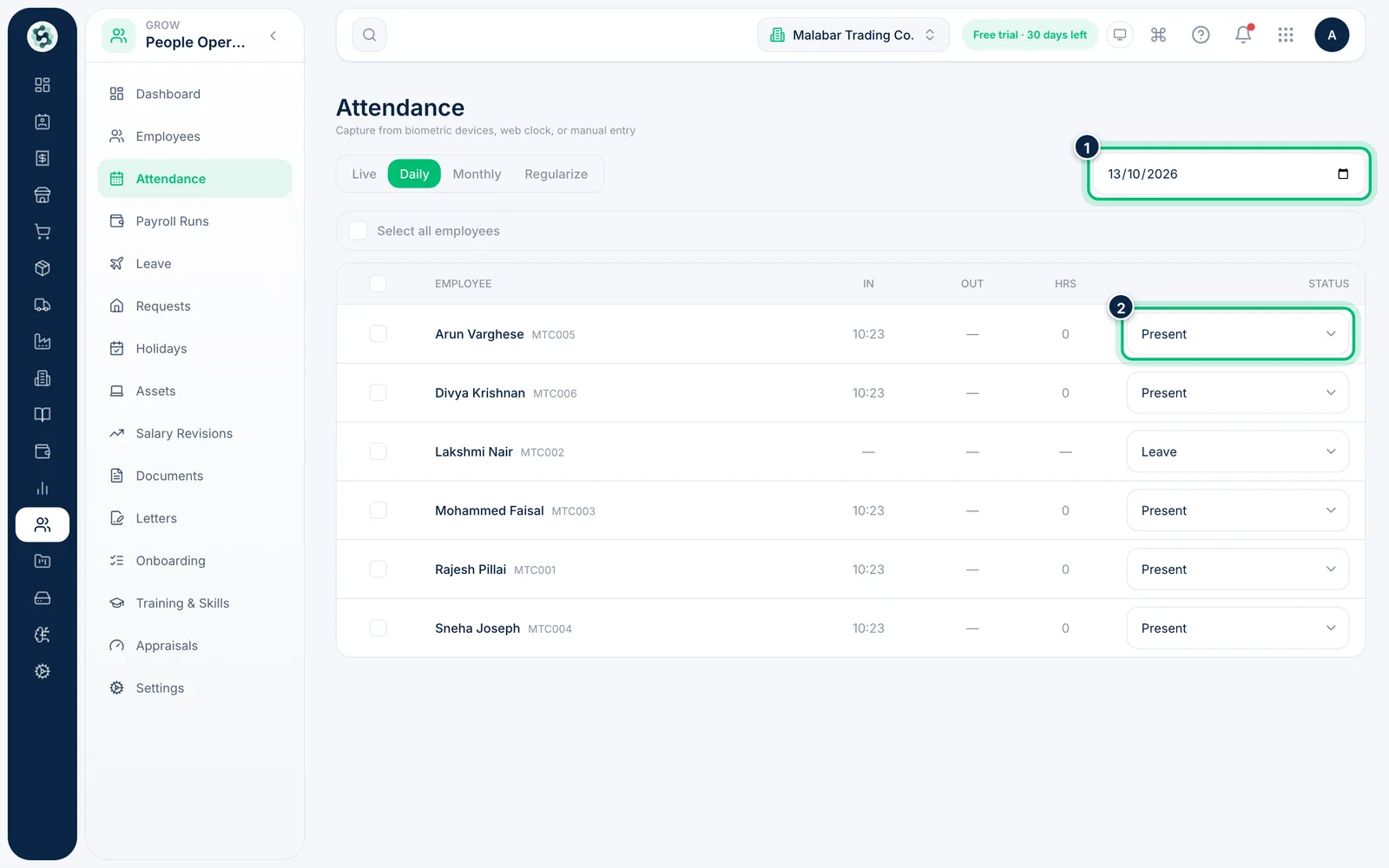Open the wallet module in left rail

(x=43, y=451)
